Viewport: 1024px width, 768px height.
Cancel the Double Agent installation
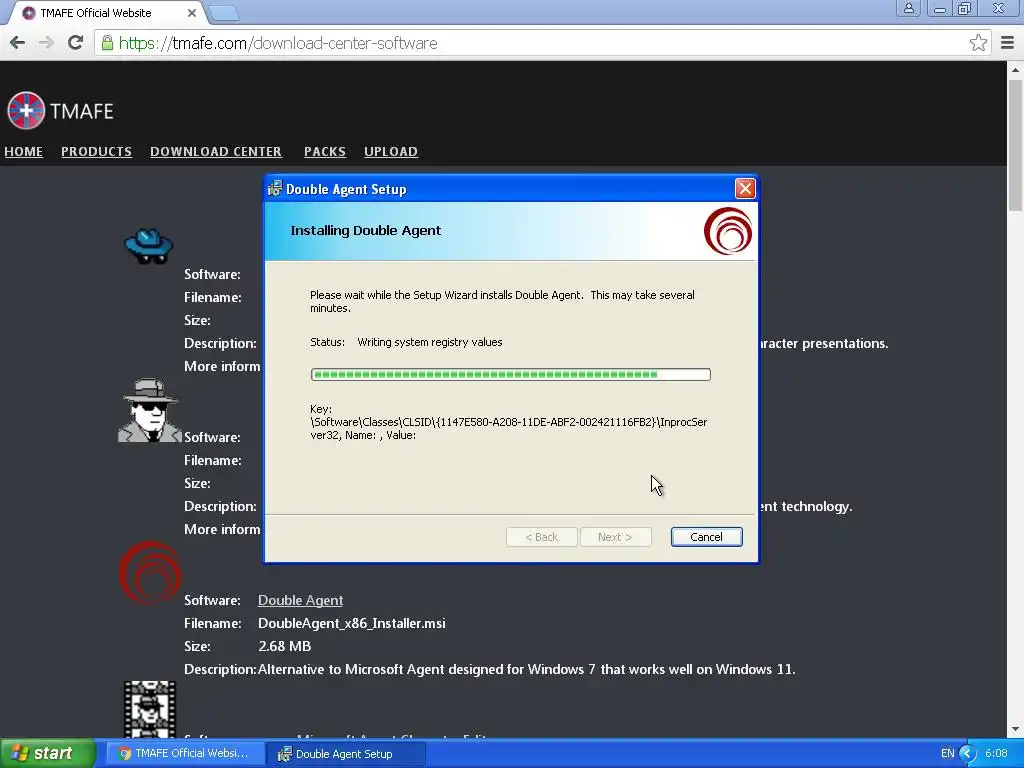pyautogui.click(x=706, y=537)
